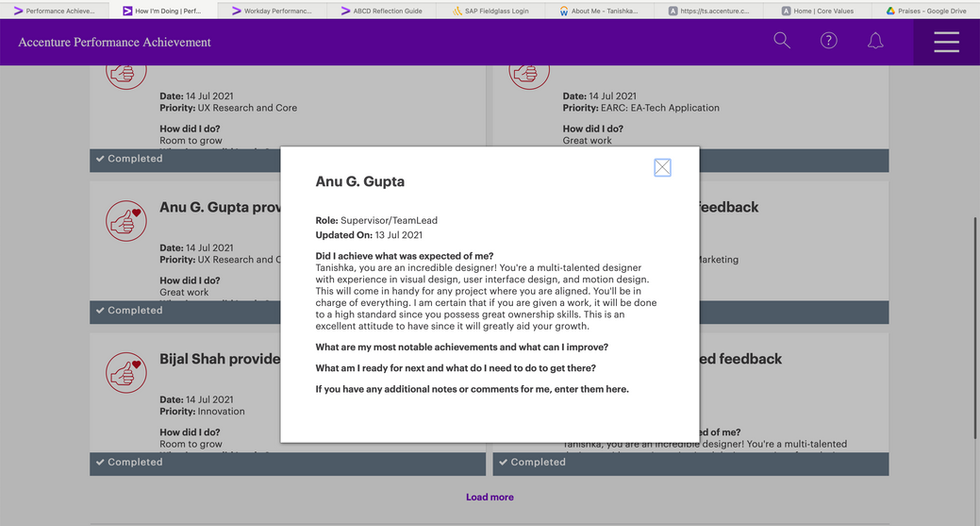Switch to the How I'm Doing browser tab
This screenshot has height=526, width=980.
[162, 11]
